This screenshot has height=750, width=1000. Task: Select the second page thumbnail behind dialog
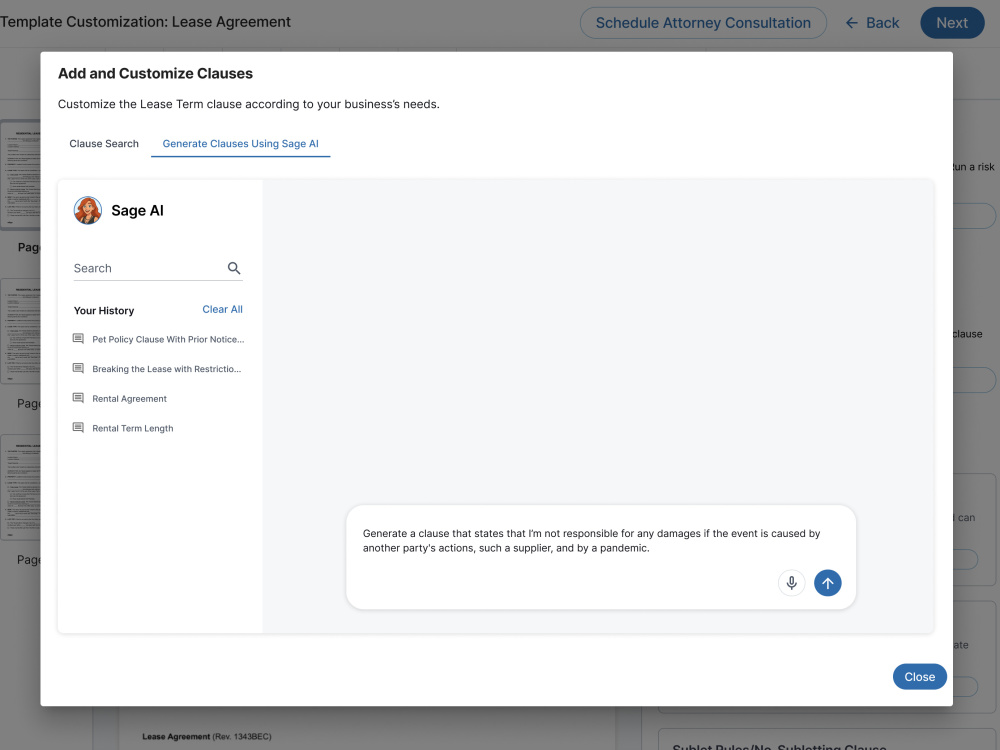[x=20, y=331]
